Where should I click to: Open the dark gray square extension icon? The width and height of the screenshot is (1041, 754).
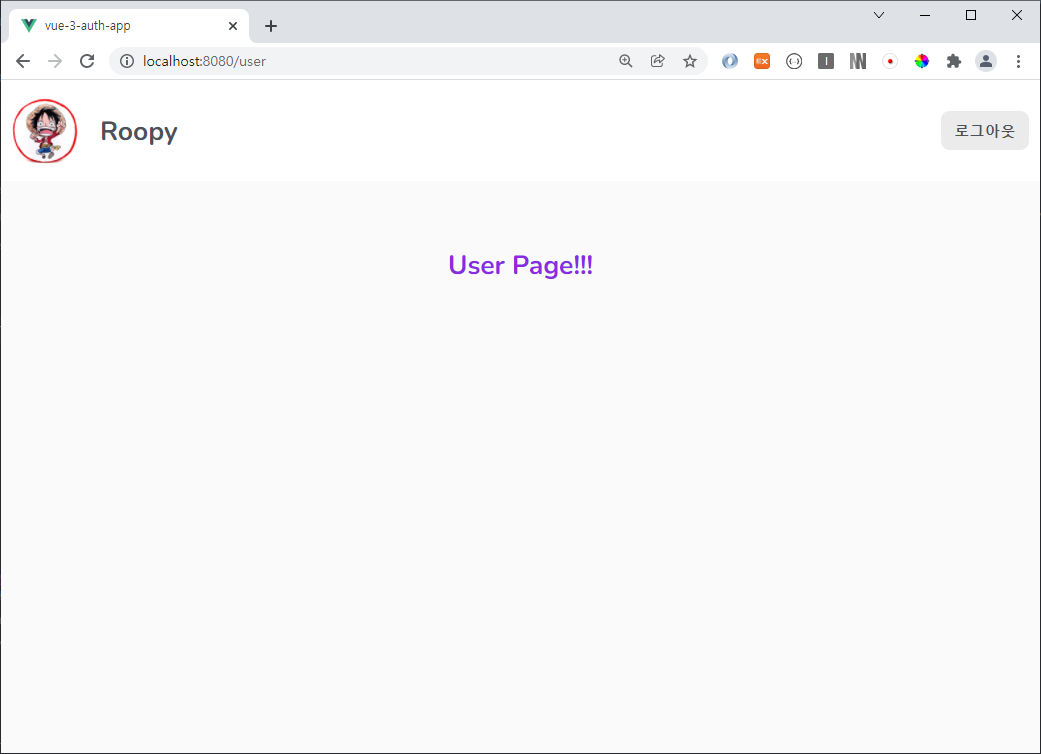coord(826,61)
